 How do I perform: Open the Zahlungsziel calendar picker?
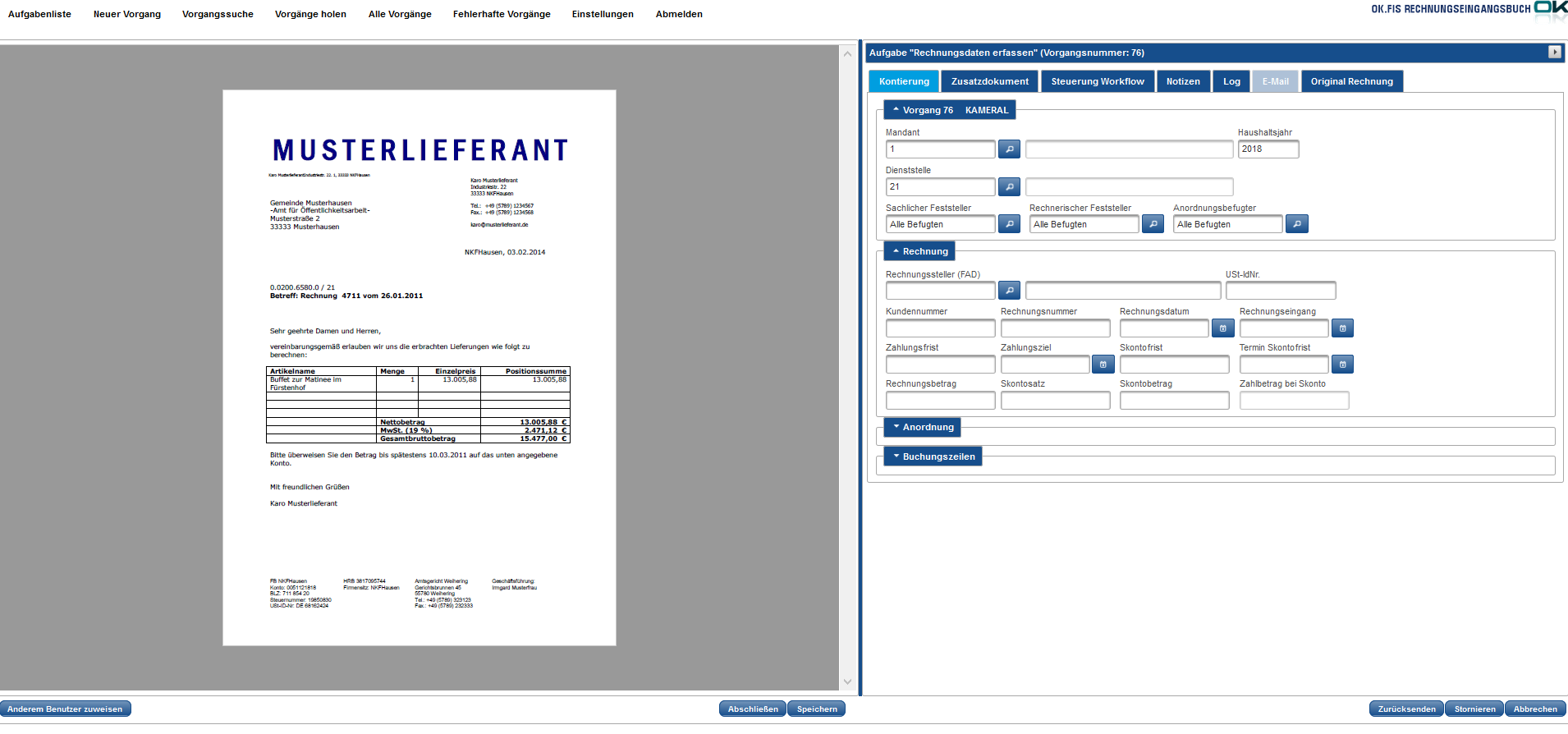coord(1103,365)
